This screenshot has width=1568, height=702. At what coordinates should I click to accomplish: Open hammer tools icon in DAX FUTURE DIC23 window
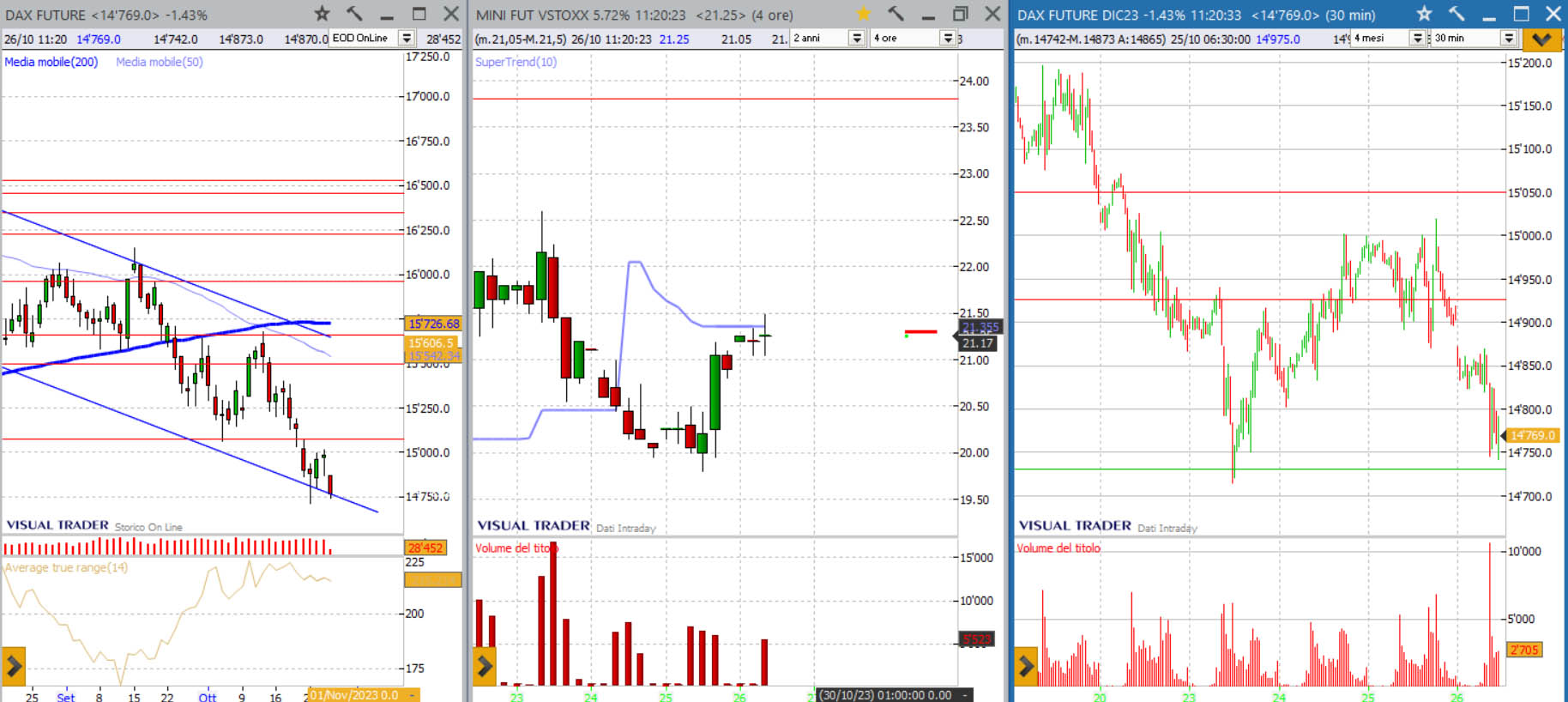1456,14
